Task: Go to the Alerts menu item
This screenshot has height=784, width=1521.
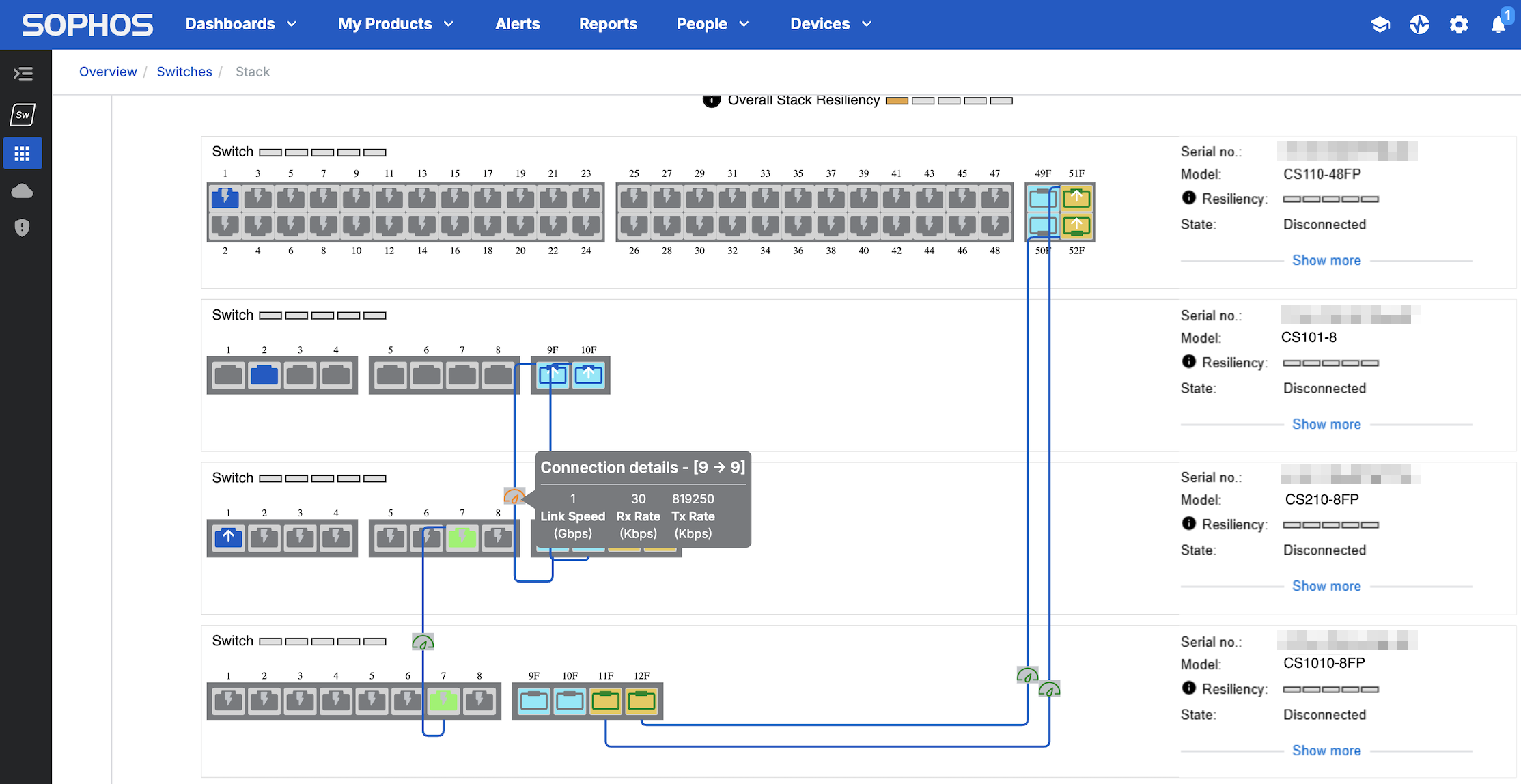Action: click(x=517, y=24)
